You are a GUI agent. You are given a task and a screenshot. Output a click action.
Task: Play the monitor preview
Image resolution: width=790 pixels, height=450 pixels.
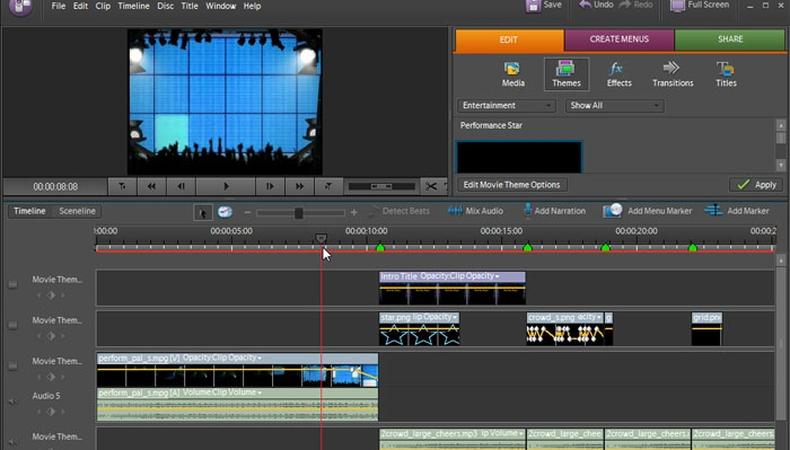(226, 186)
